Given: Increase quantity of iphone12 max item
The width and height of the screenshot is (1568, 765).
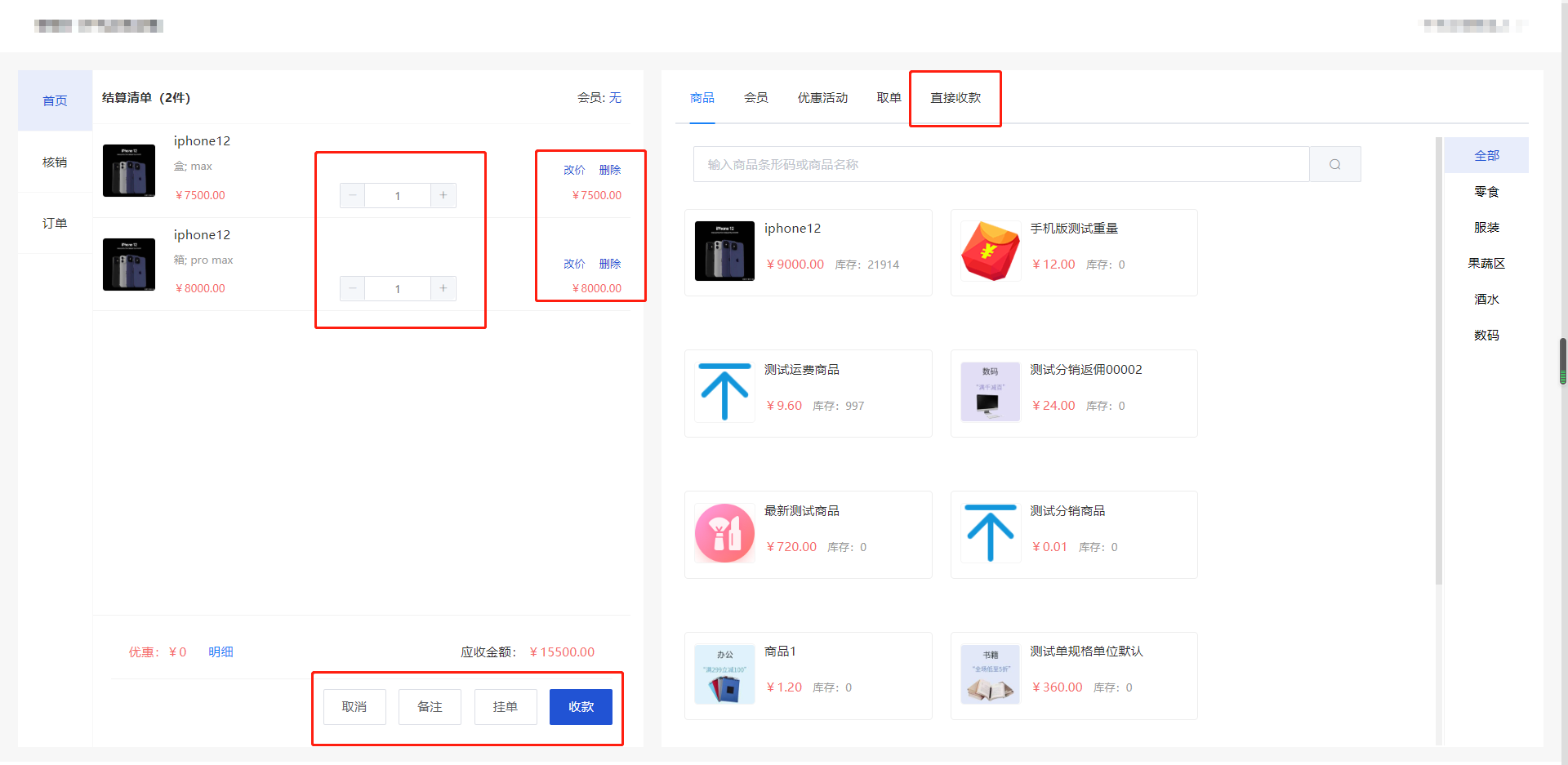Looking at the screenshot, I should click(443, 195).
